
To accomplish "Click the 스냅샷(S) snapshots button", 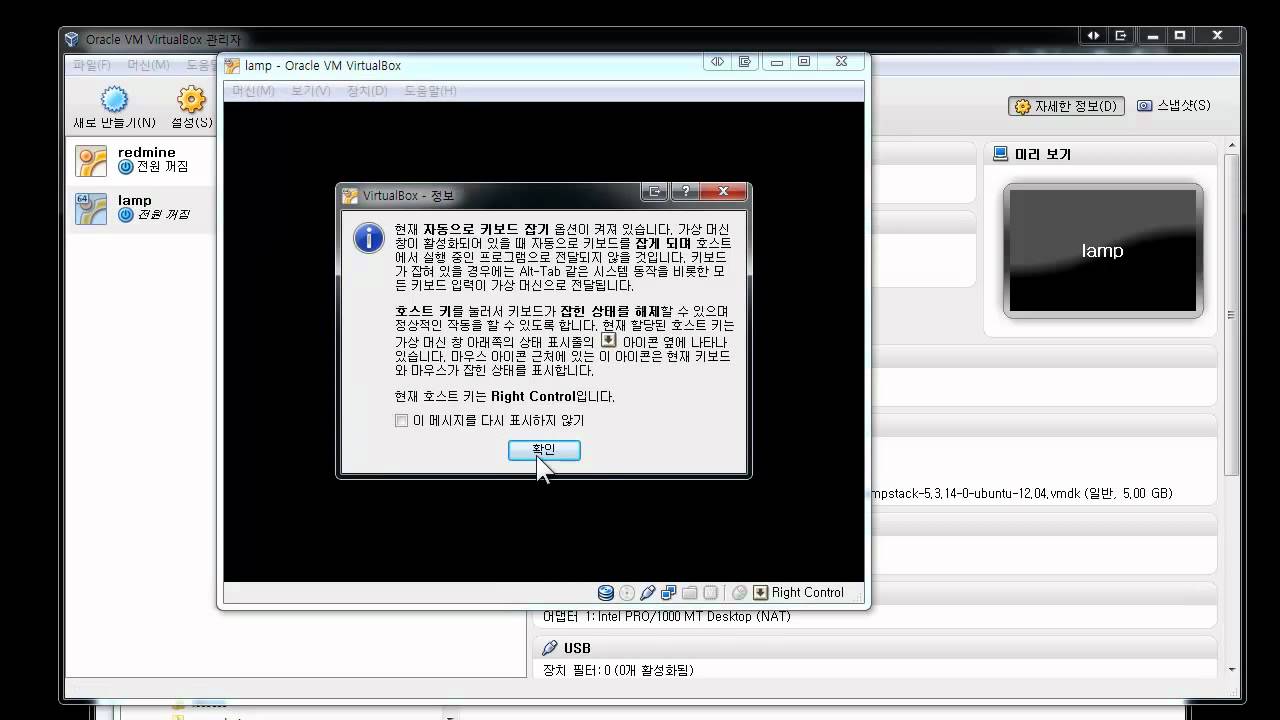I will [1174, 106].
